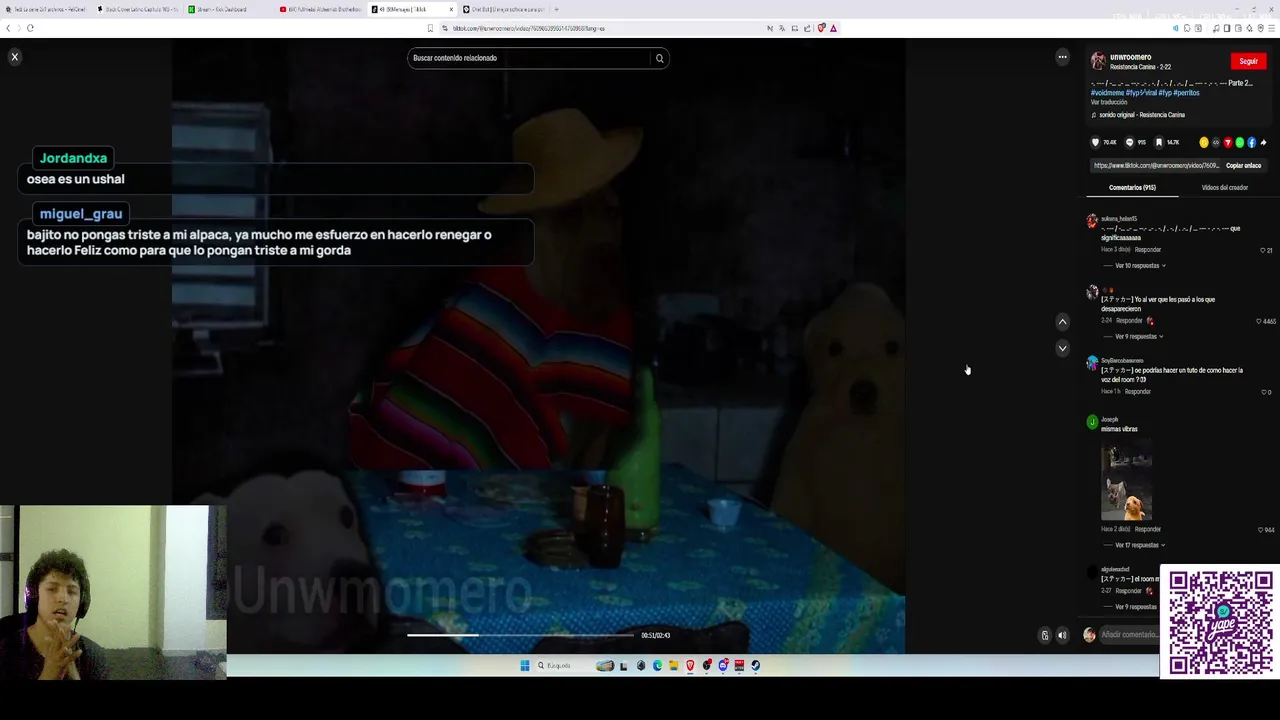Open '#perritos' hashtag link

click(1186, 93)
